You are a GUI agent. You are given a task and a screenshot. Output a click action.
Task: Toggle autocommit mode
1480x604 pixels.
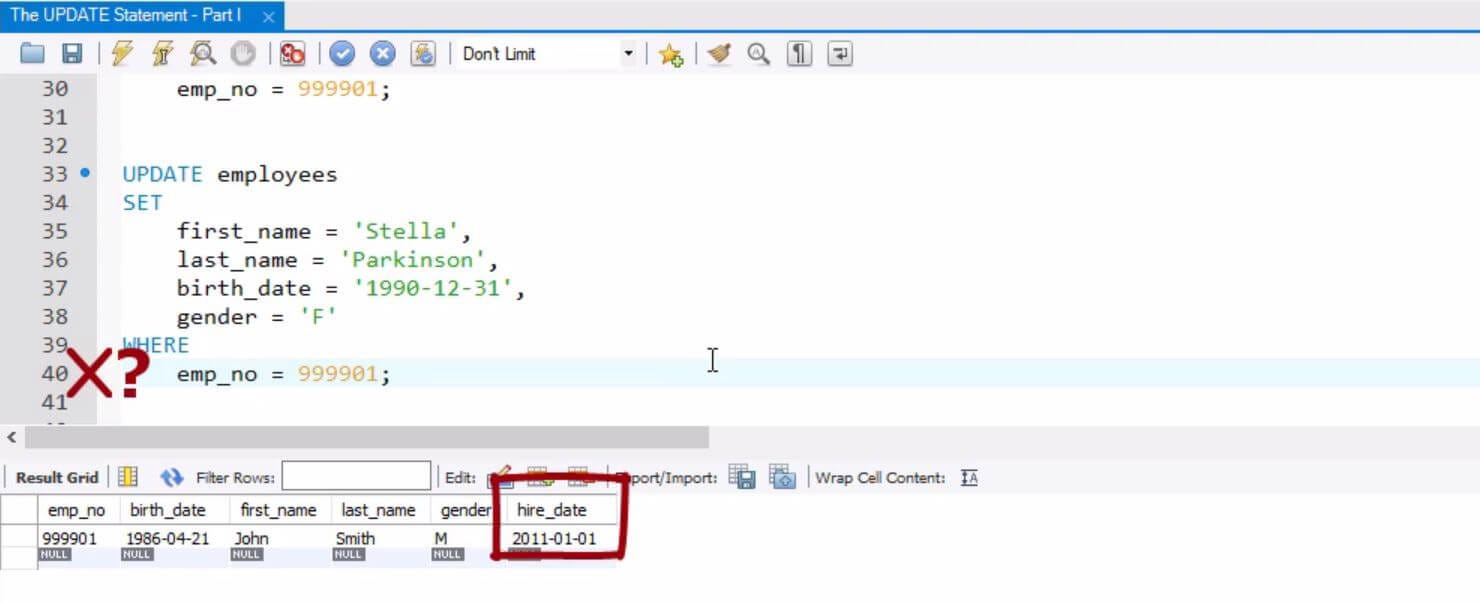click(x=423, y=53)
